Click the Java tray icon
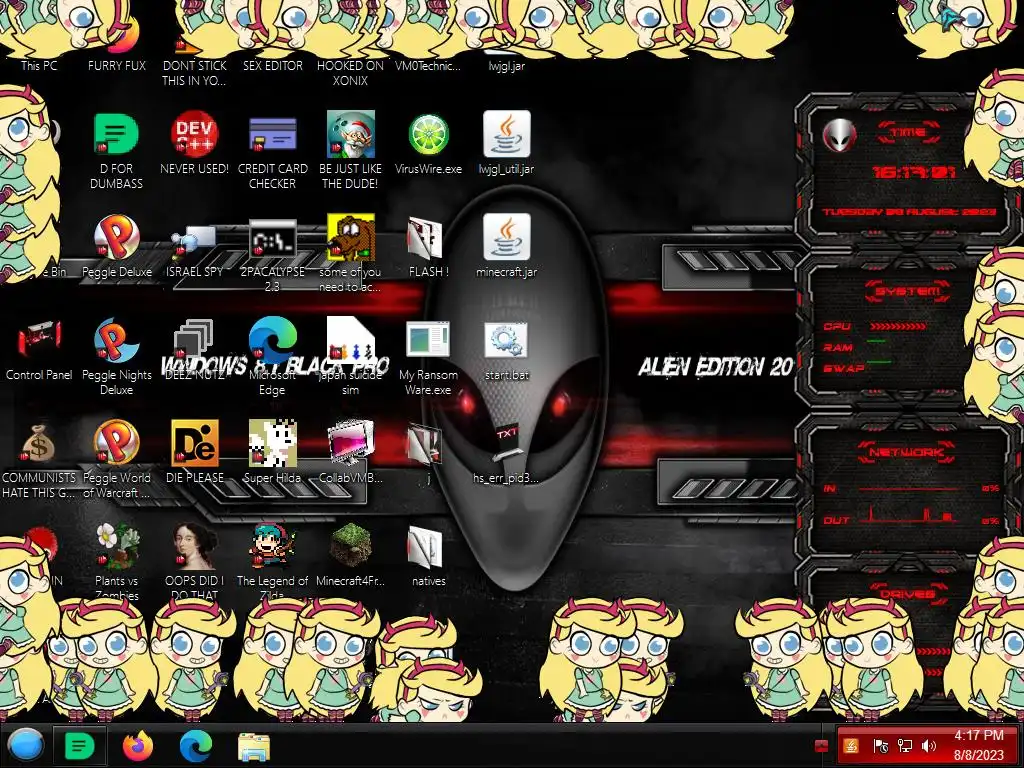 pyautogui.click(x=851, y=746)
